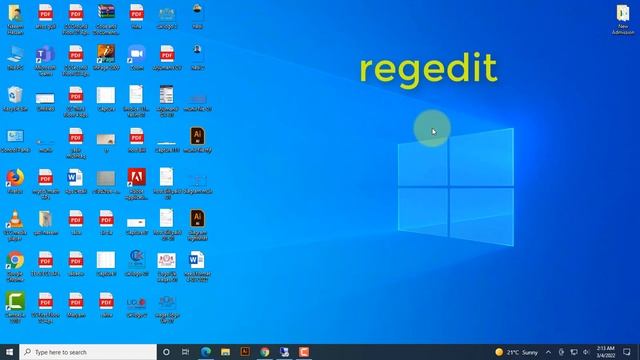
Task: Open Adobe Illustrator from the taskbar
Action: [x=245, y=352]
